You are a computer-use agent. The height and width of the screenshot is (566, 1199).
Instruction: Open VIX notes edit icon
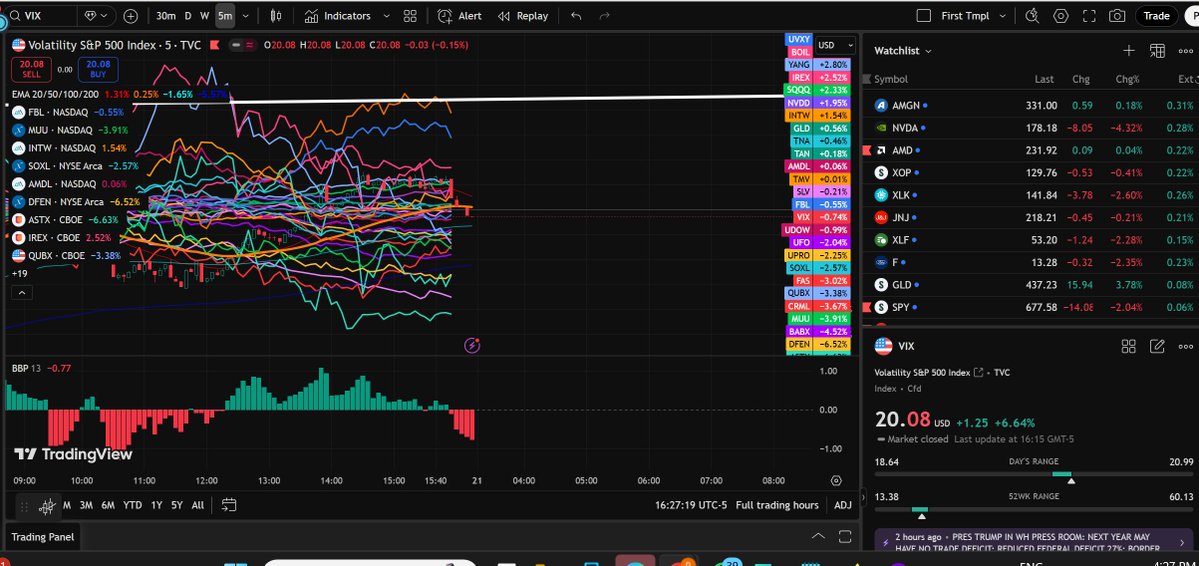pos(1157,346)
